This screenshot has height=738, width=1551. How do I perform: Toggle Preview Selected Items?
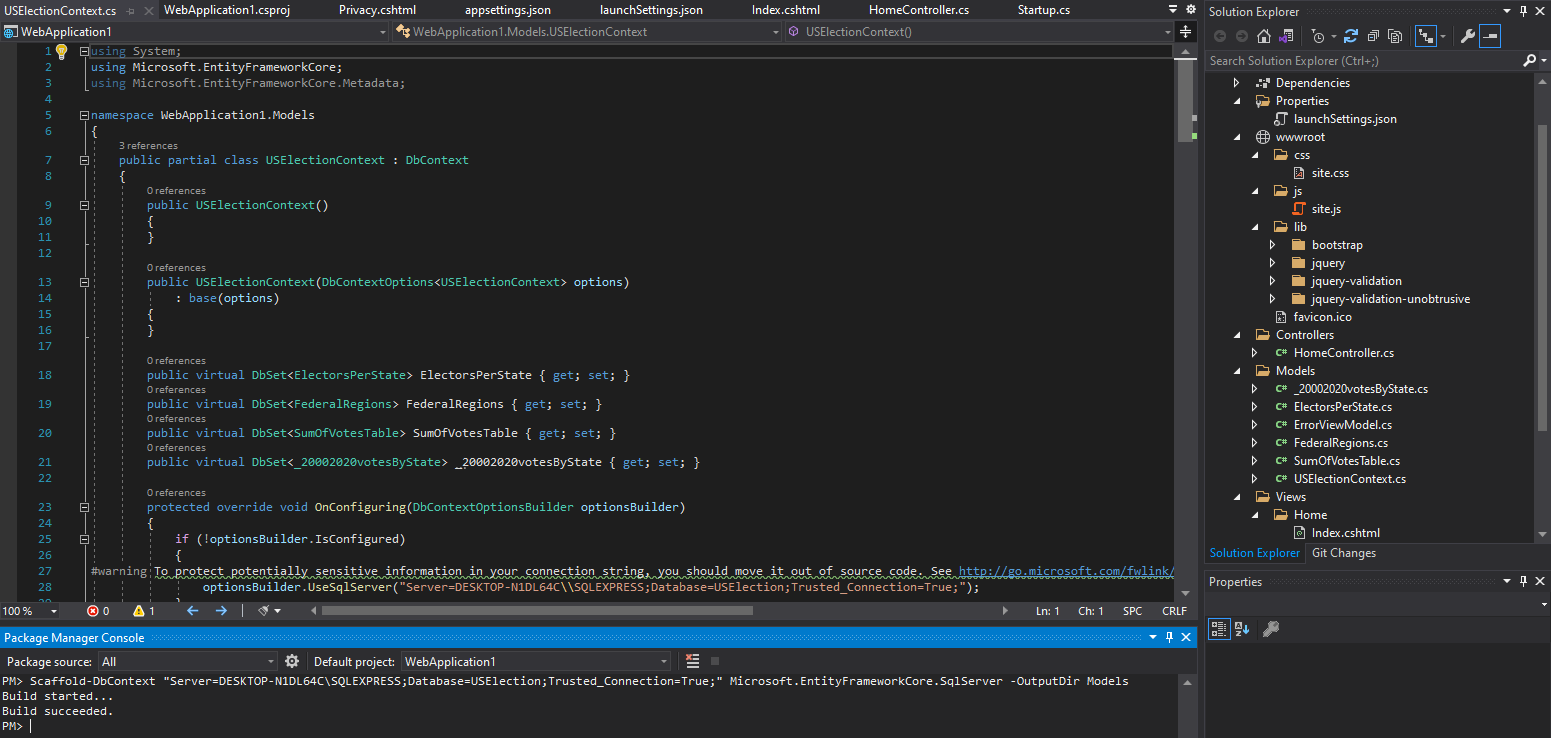pyautogui.click(x=1489, y=34)
